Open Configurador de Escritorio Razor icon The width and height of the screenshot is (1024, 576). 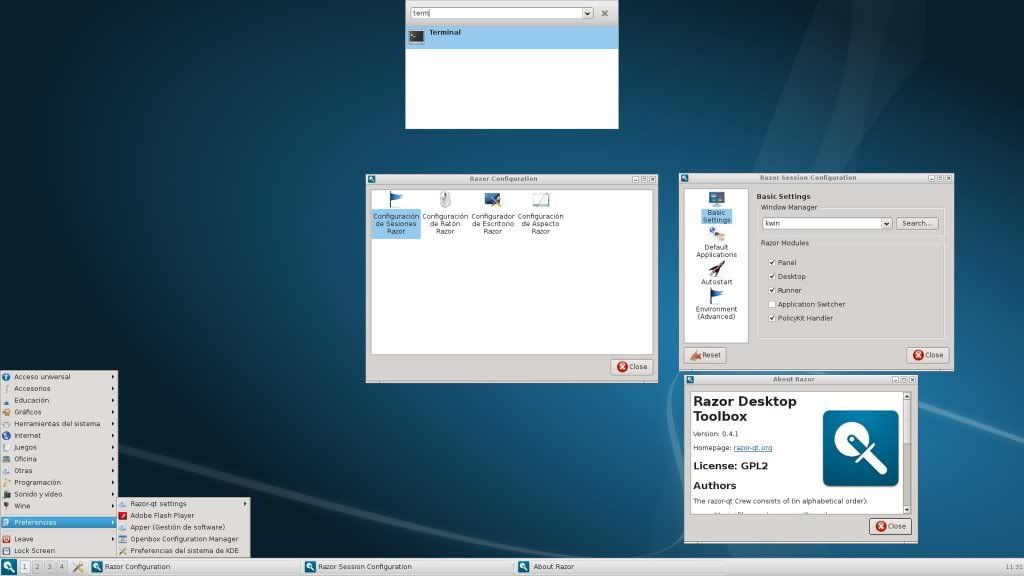(492, 201)
